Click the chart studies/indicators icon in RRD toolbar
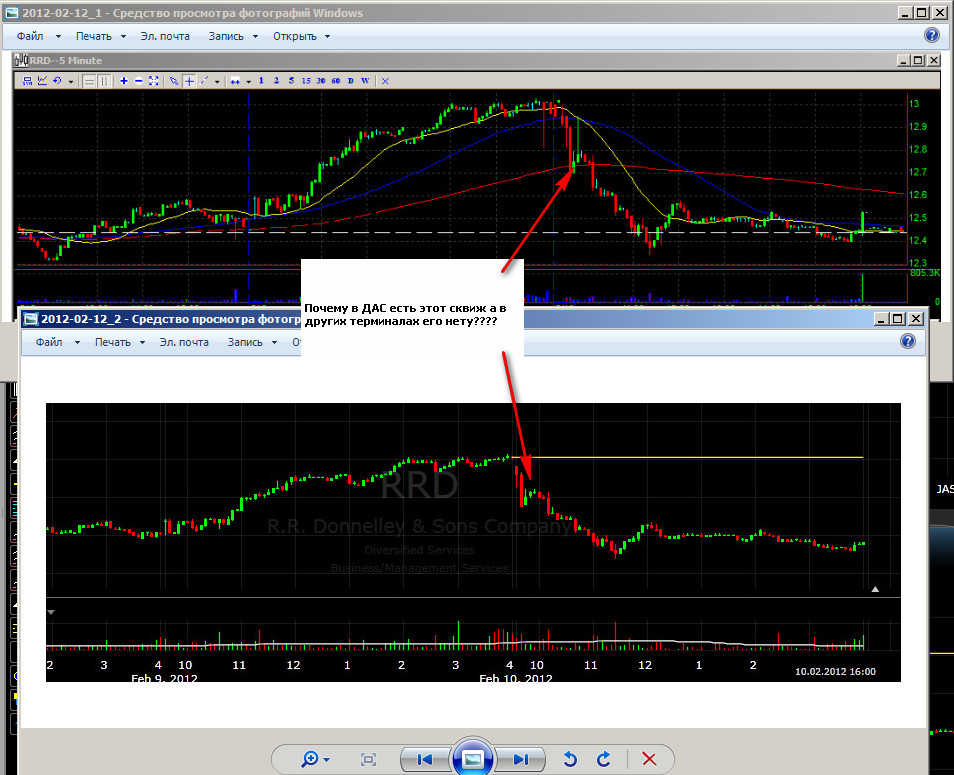954x775 pixels. [x=42, y=81]
